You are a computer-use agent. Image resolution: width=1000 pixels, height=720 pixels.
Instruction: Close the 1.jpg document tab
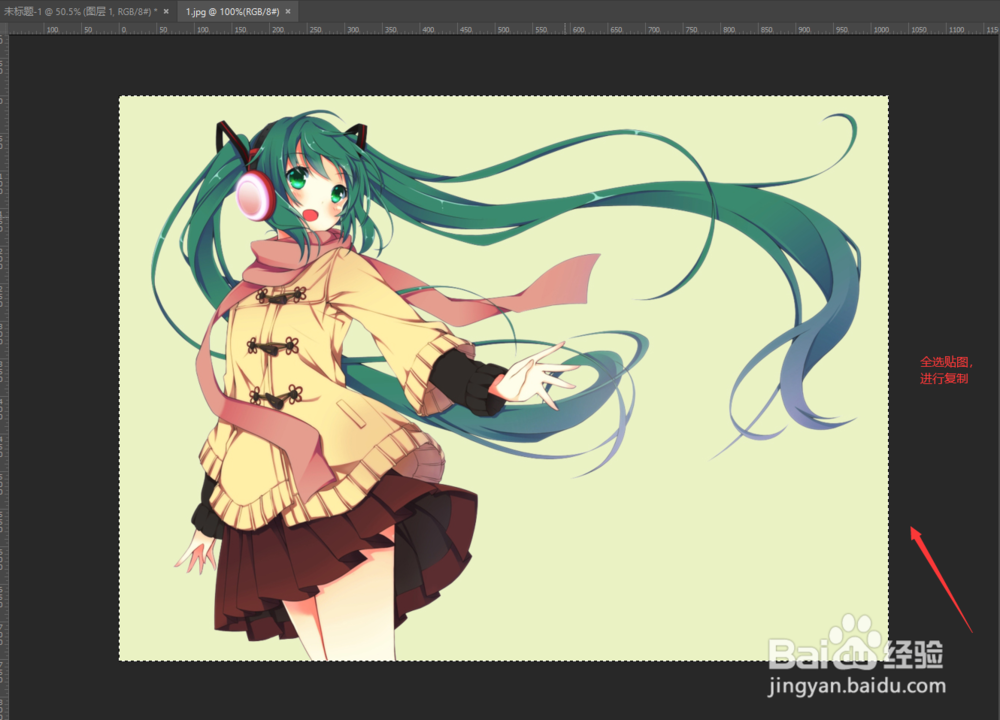(x=288, y=11)
